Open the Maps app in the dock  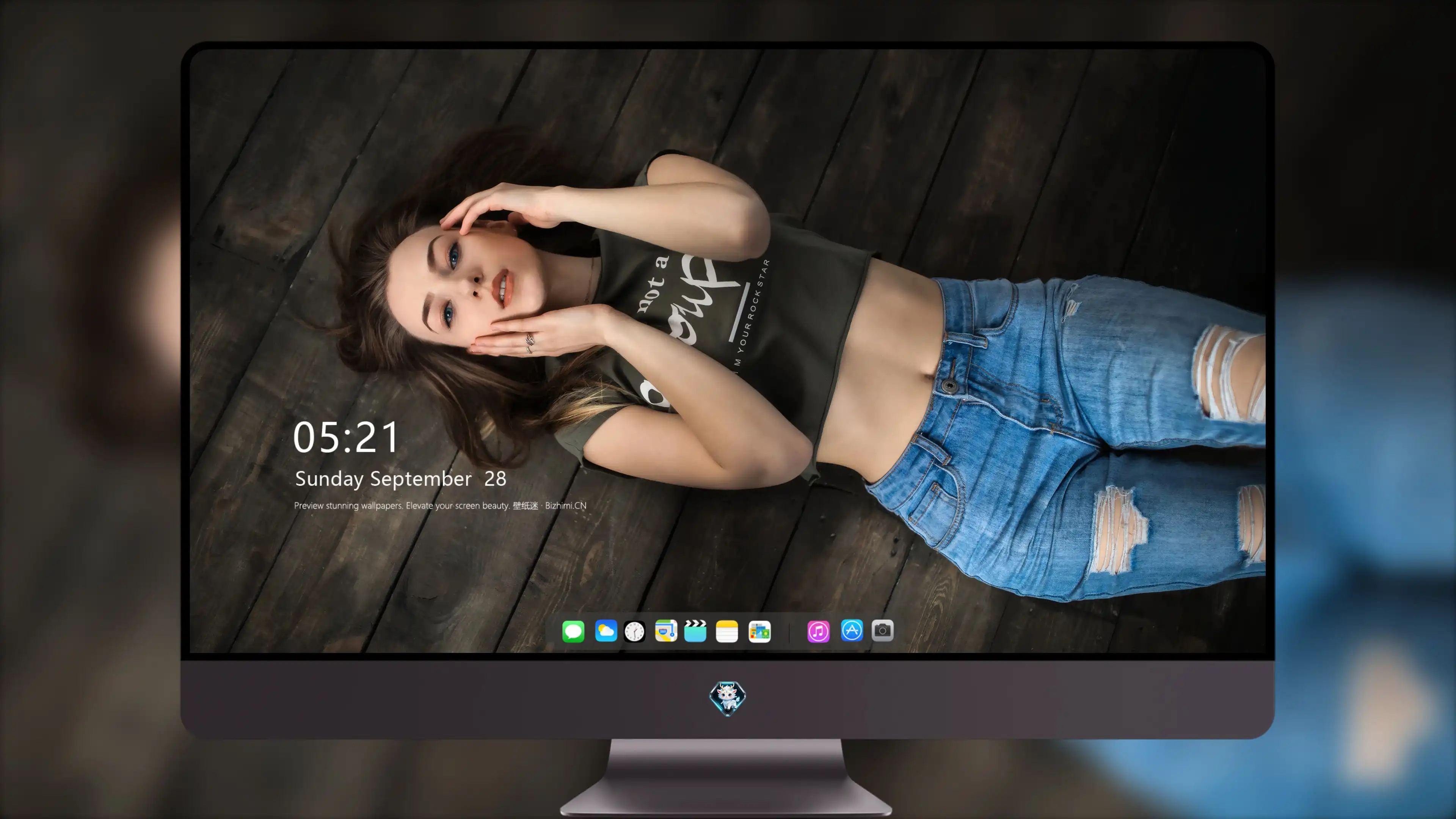(666, 631)
